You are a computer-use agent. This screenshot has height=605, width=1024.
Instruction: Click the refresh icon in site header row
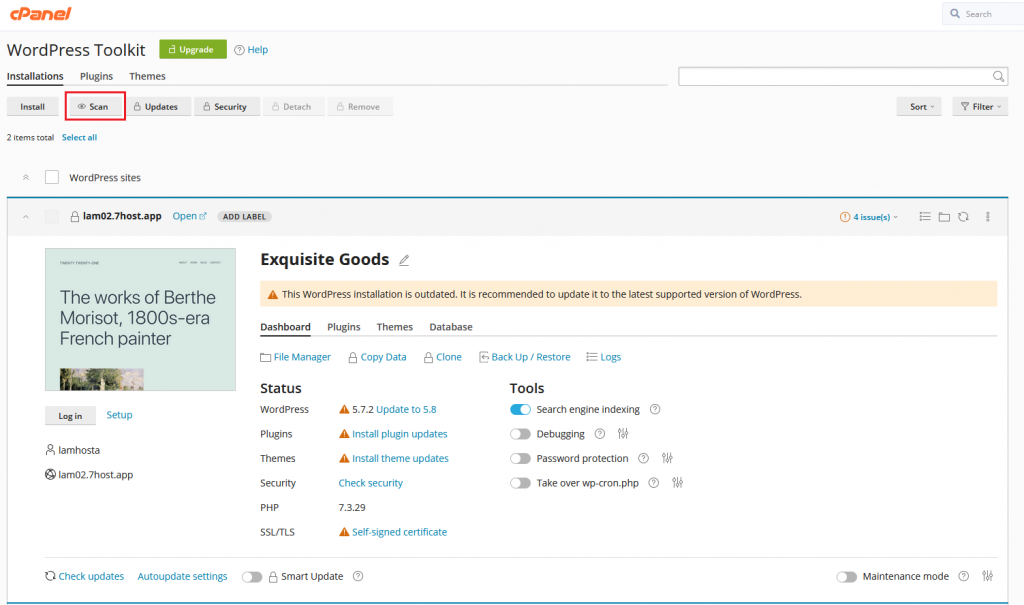(963, 216)
